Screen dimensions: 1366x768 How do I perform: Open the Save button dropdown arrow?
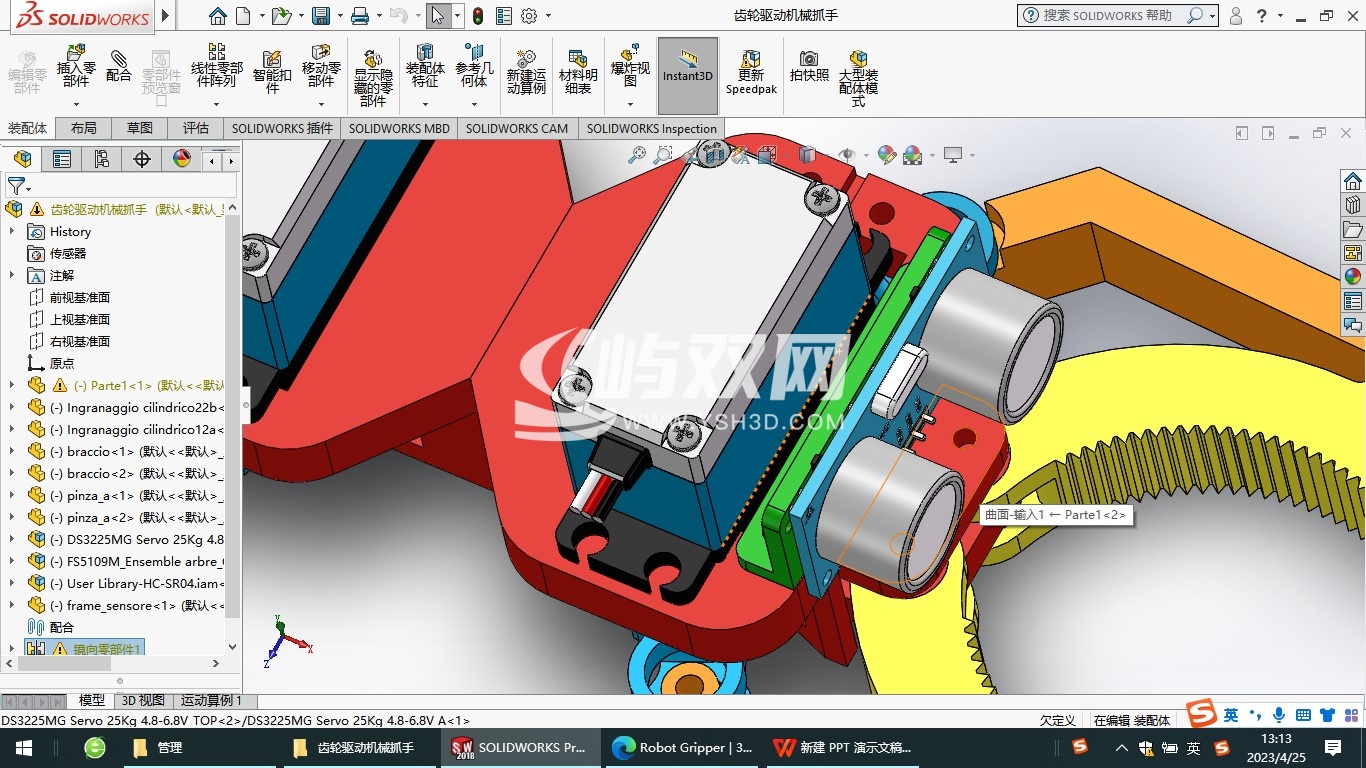coord(339,16)
